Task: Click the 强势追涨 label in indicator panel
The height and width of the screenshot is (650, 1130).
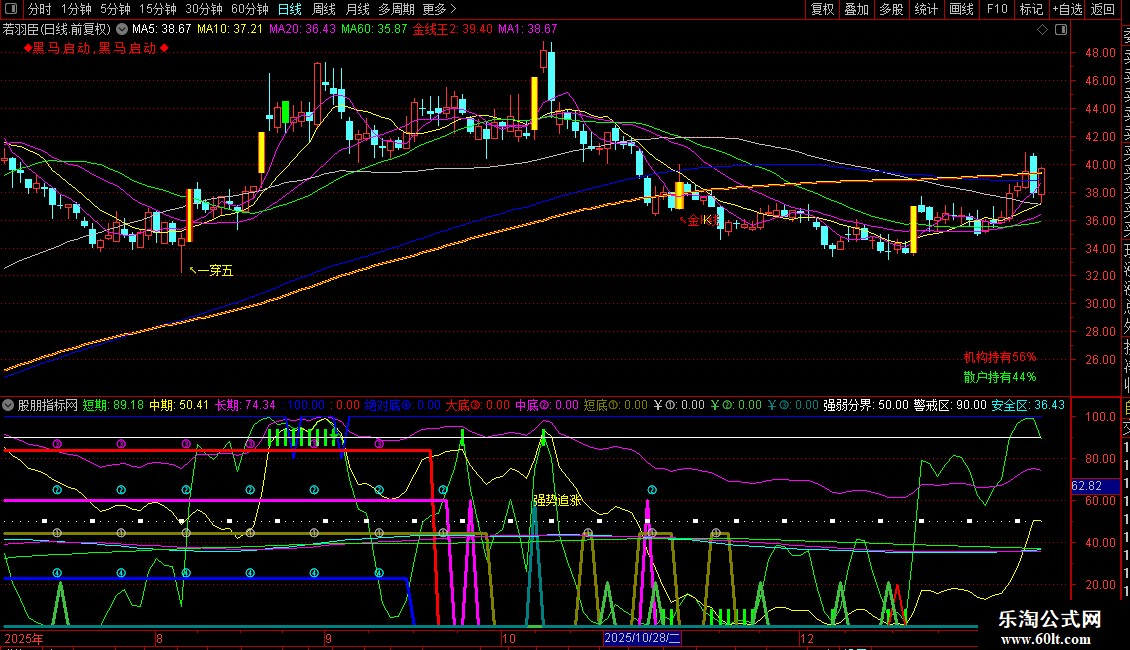Action: (557, 500)
